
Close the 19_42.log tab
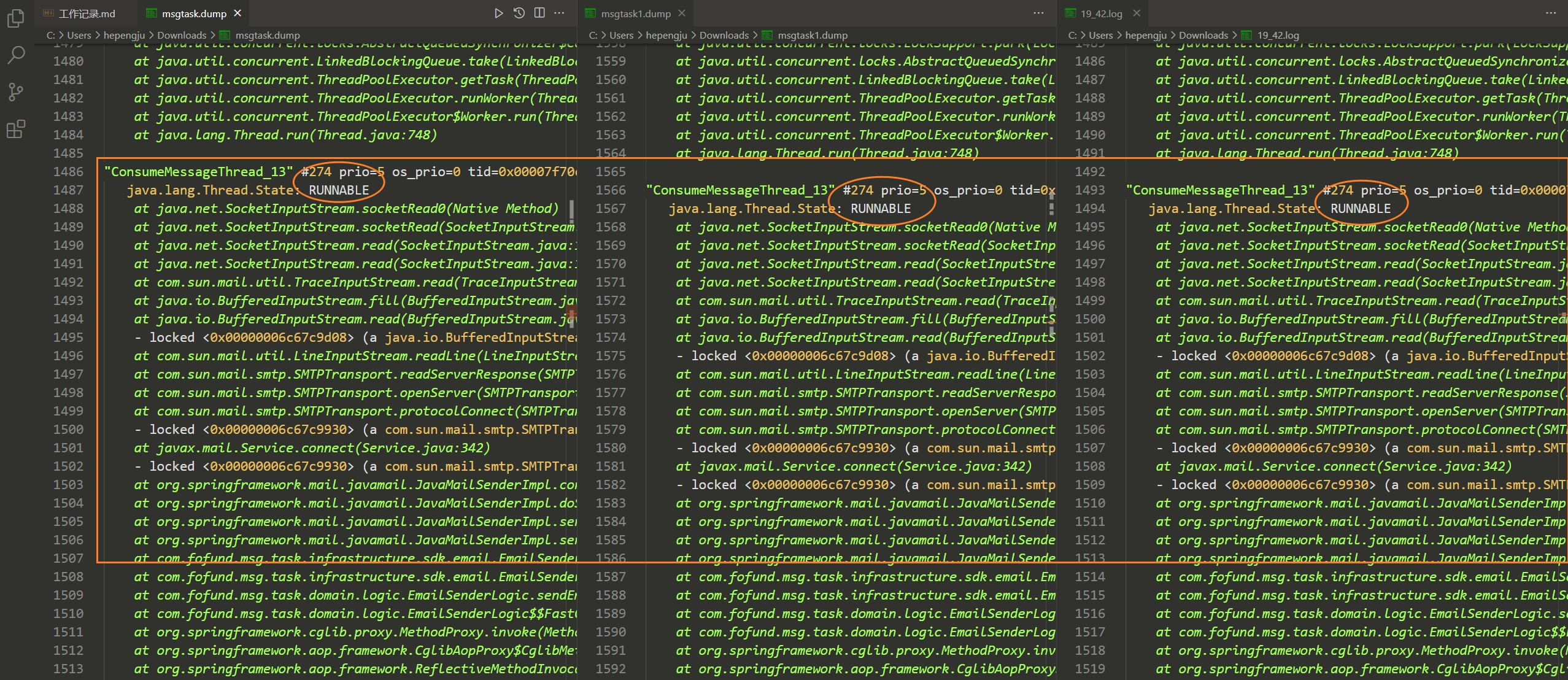[1137, 13]
